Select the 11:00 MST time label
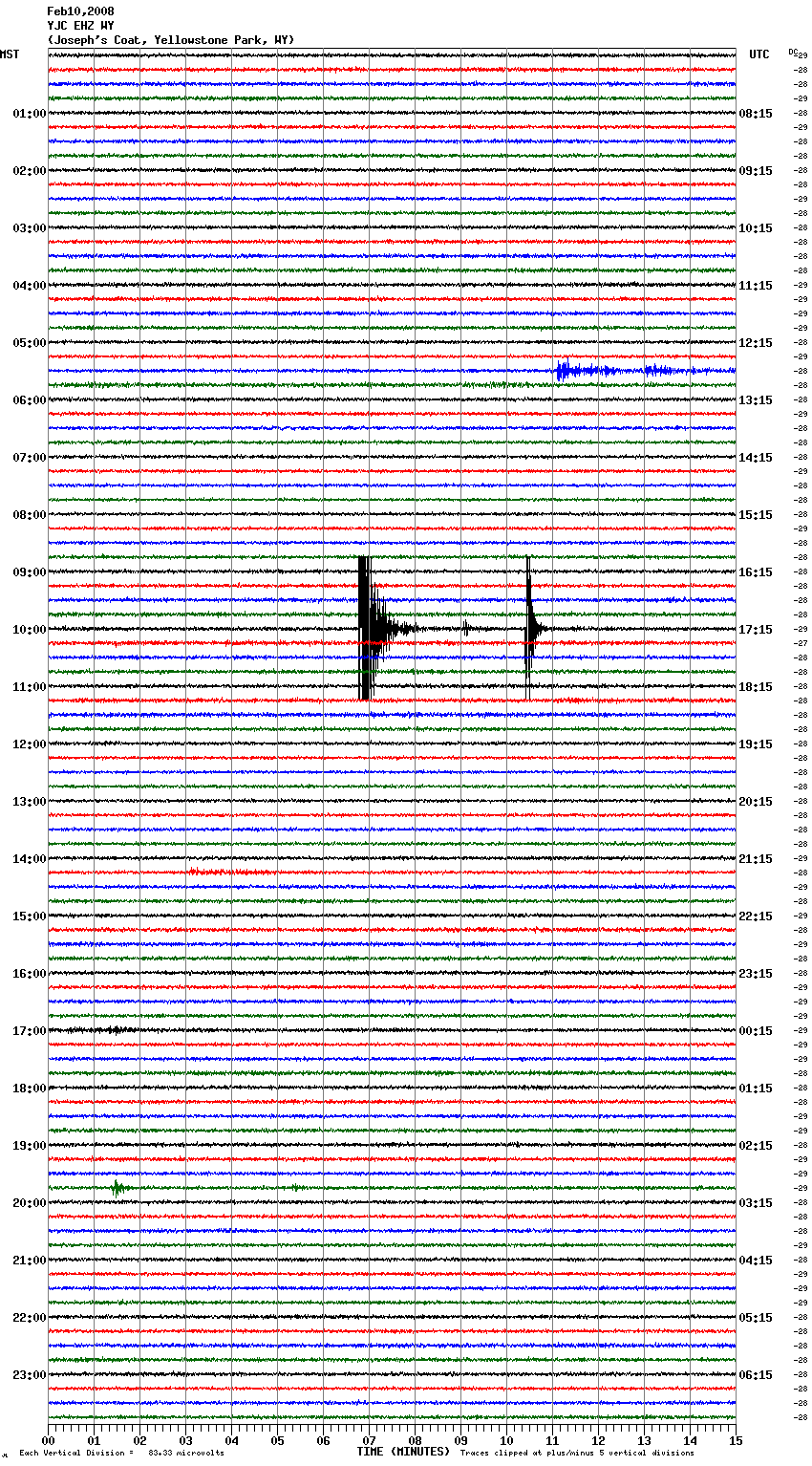 click(x=30, y=687)
